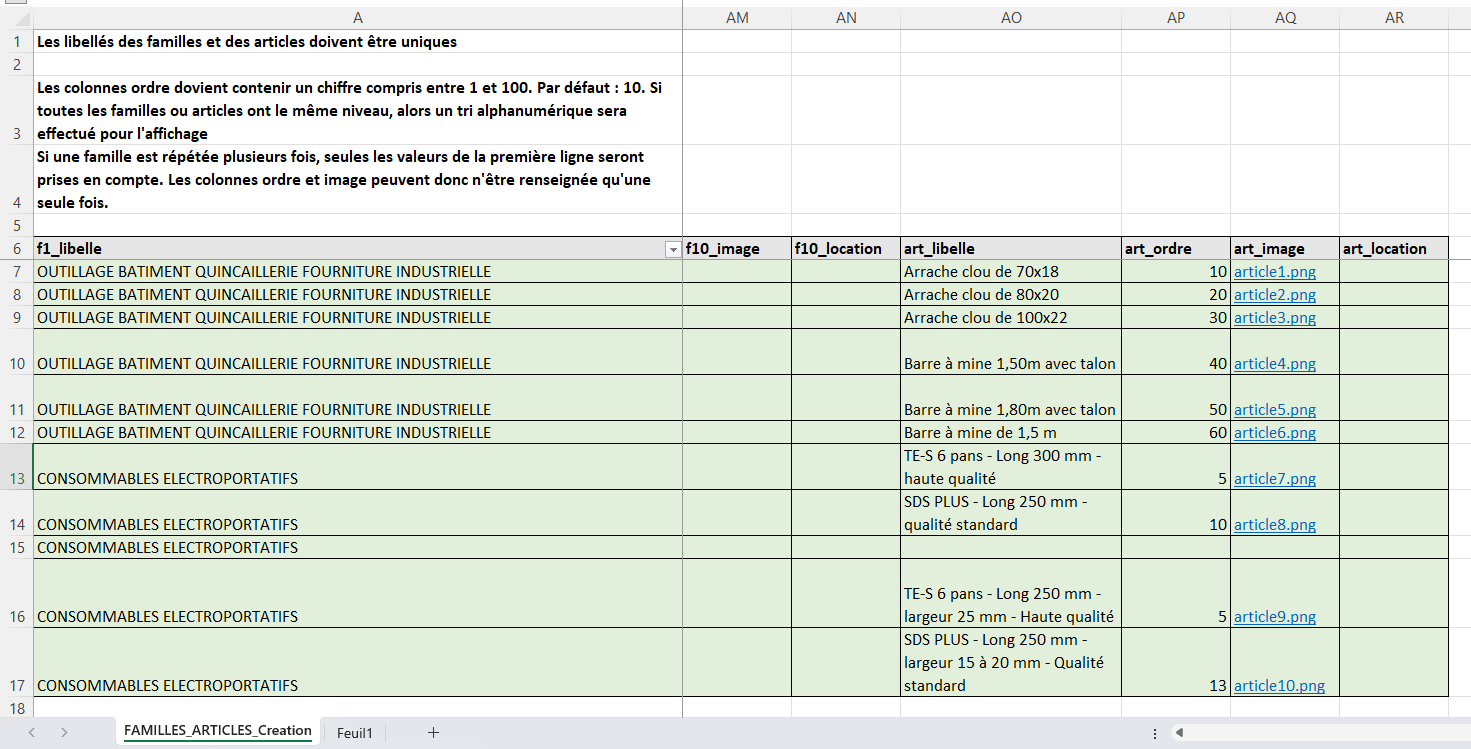The width and height of the screenshot is (1471, 749).
Task: Click the scroll left arrow on horizontal scrollbar
Action: coord(1180,733)
